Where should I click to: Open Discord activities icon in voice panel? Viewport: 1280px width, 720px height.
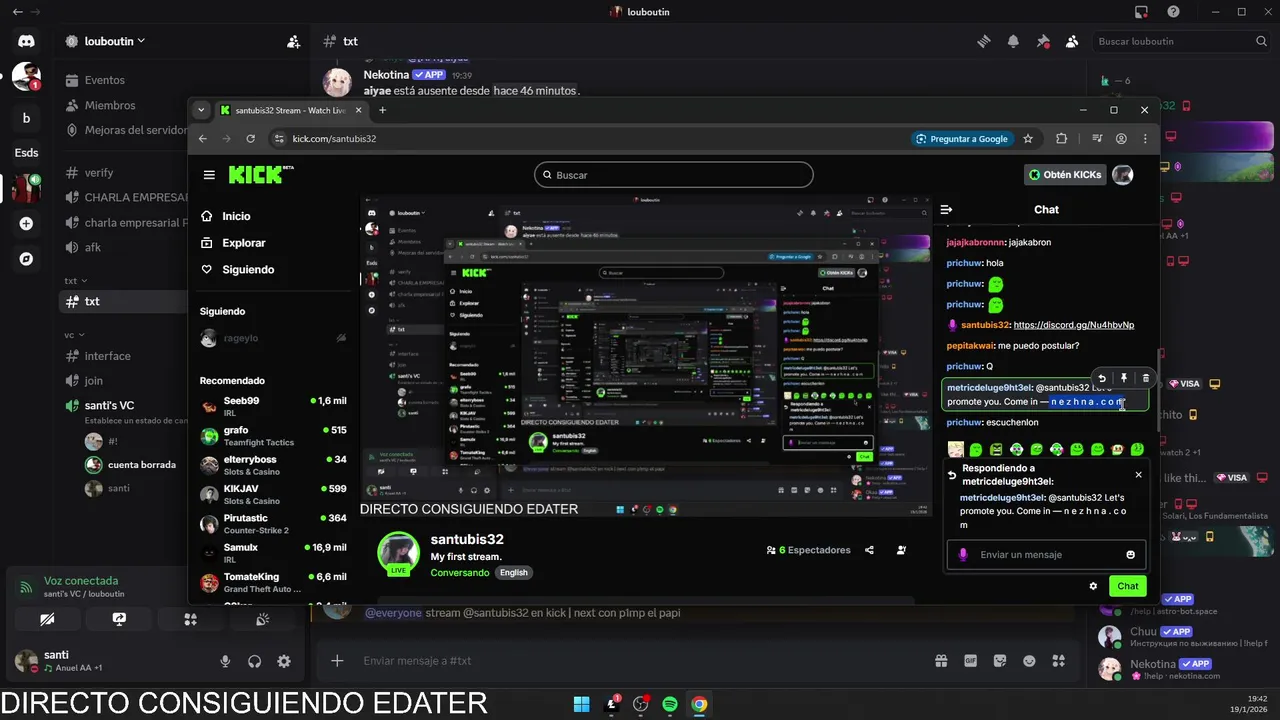190,620
